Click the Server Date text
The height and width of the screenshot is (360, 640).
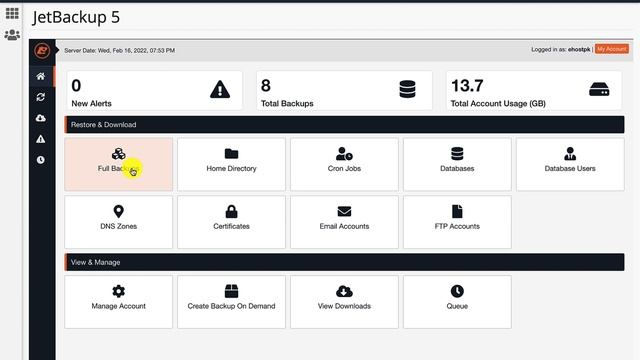[x=120, y=50]
